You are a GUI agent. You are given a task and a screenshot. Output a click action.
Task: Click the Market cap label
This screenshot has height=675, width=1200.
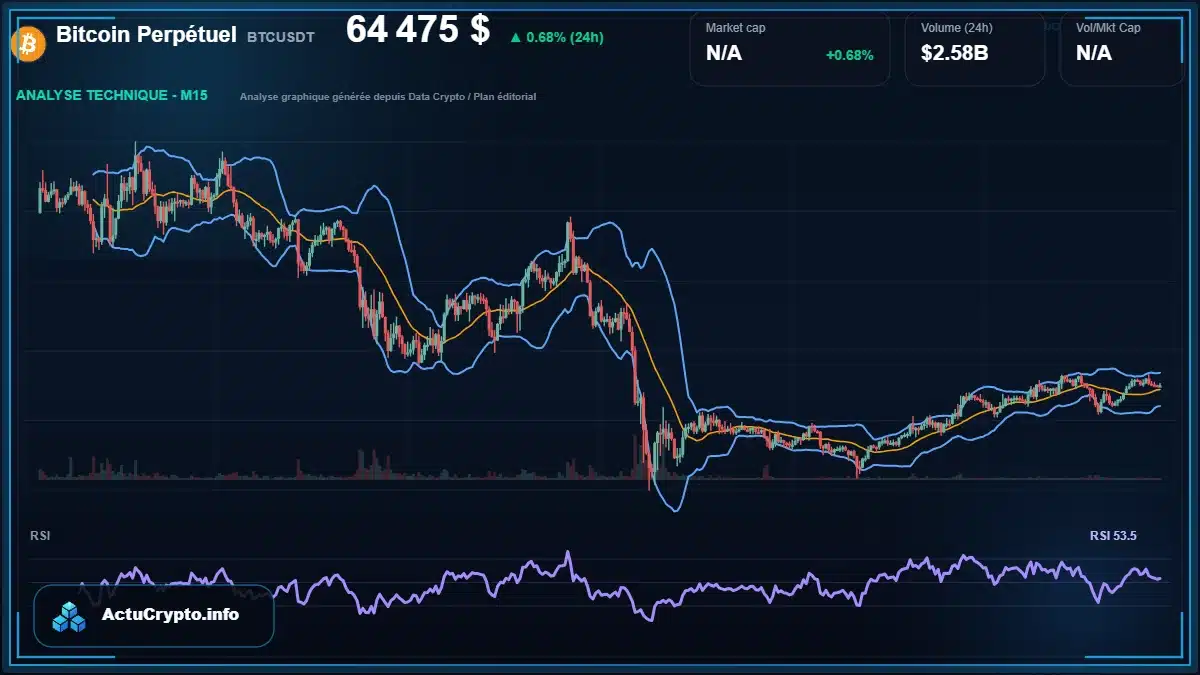coord(736,28)
